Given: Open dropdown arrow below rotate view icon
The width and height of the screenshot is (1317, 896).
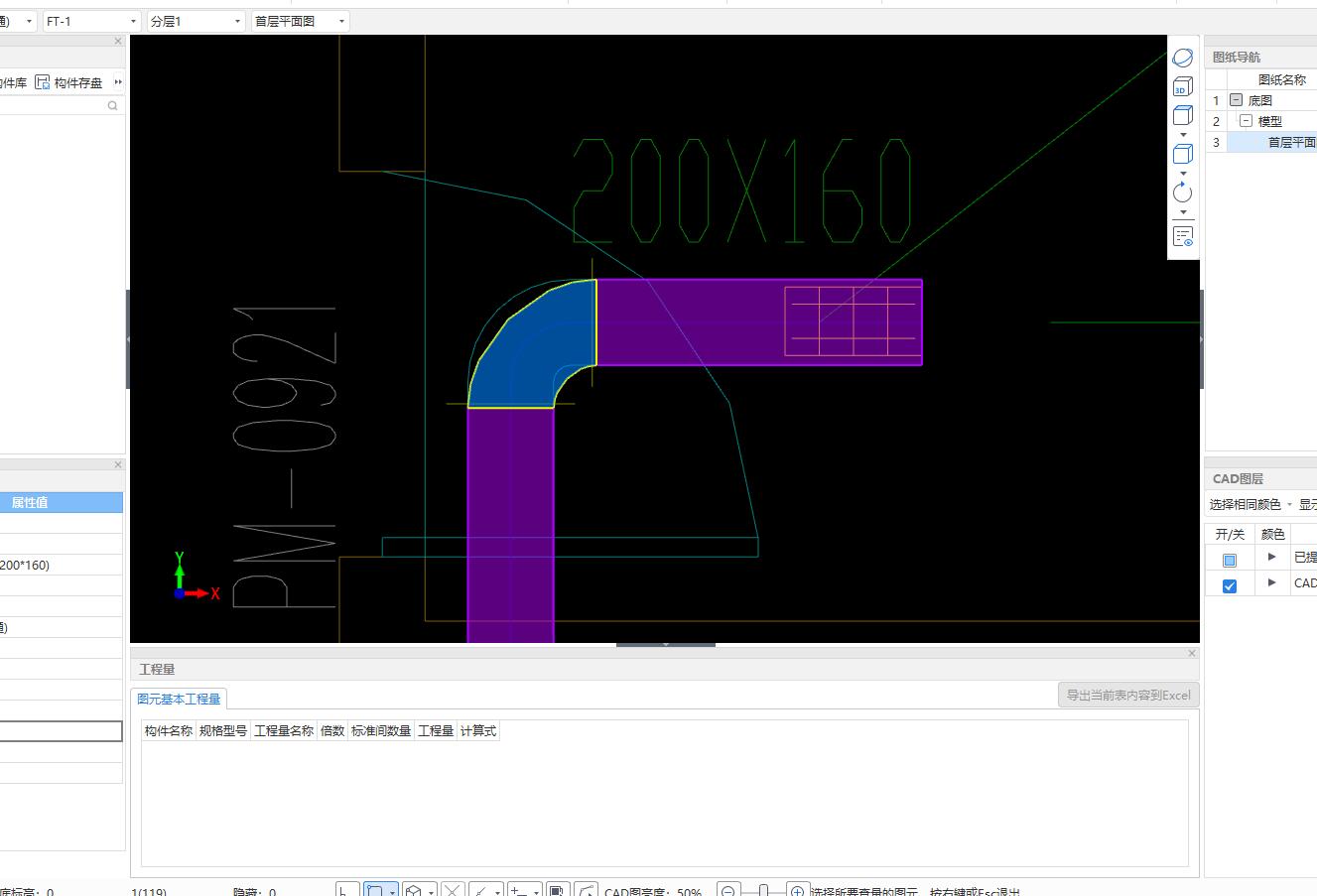Looking at the screenshot, I should [x=1182, y=211].
